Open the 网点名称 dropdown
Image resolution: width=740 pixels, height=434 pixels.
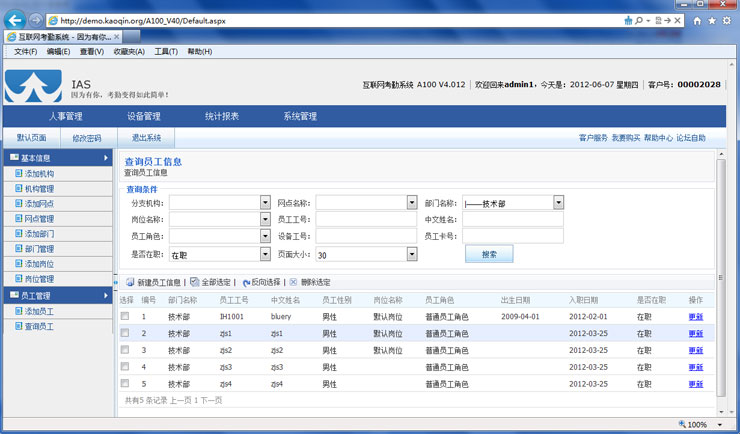coord(412,203)
